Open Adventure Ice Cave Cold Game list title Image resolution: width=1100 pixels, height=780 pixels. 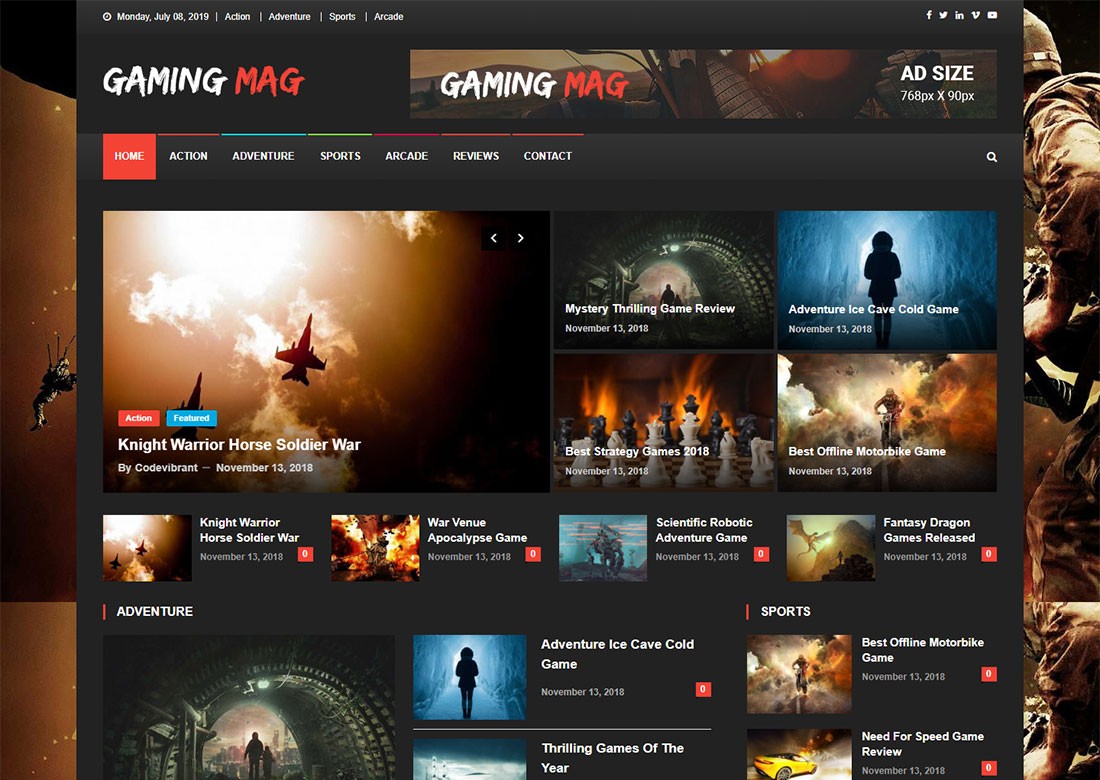[617, 654]
